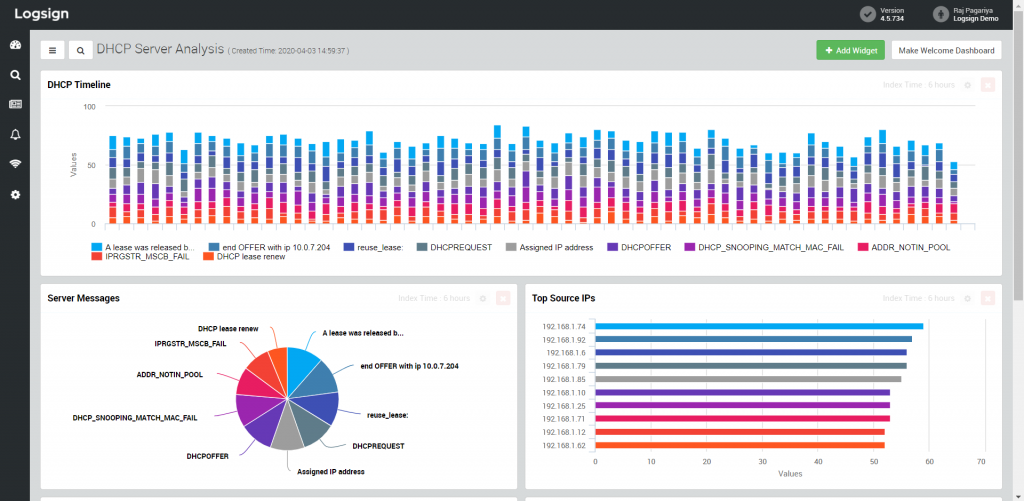Toggle 'A lease was released' legend item
Viewport: 1024px width, 501px height.
pos(144,248)
